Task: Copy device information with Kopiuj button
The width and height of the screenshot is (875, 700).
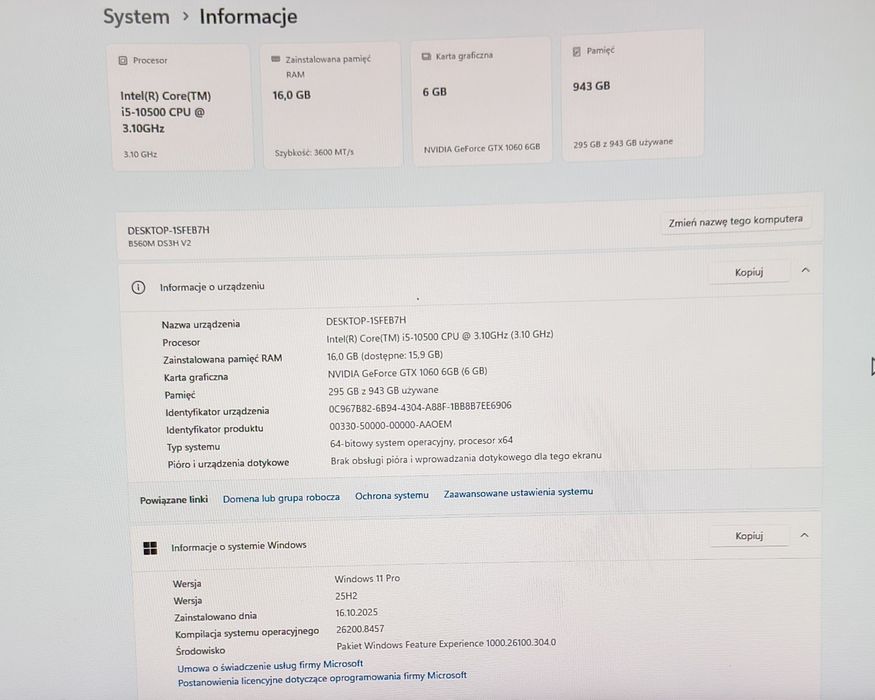Action: click(749, 272)
